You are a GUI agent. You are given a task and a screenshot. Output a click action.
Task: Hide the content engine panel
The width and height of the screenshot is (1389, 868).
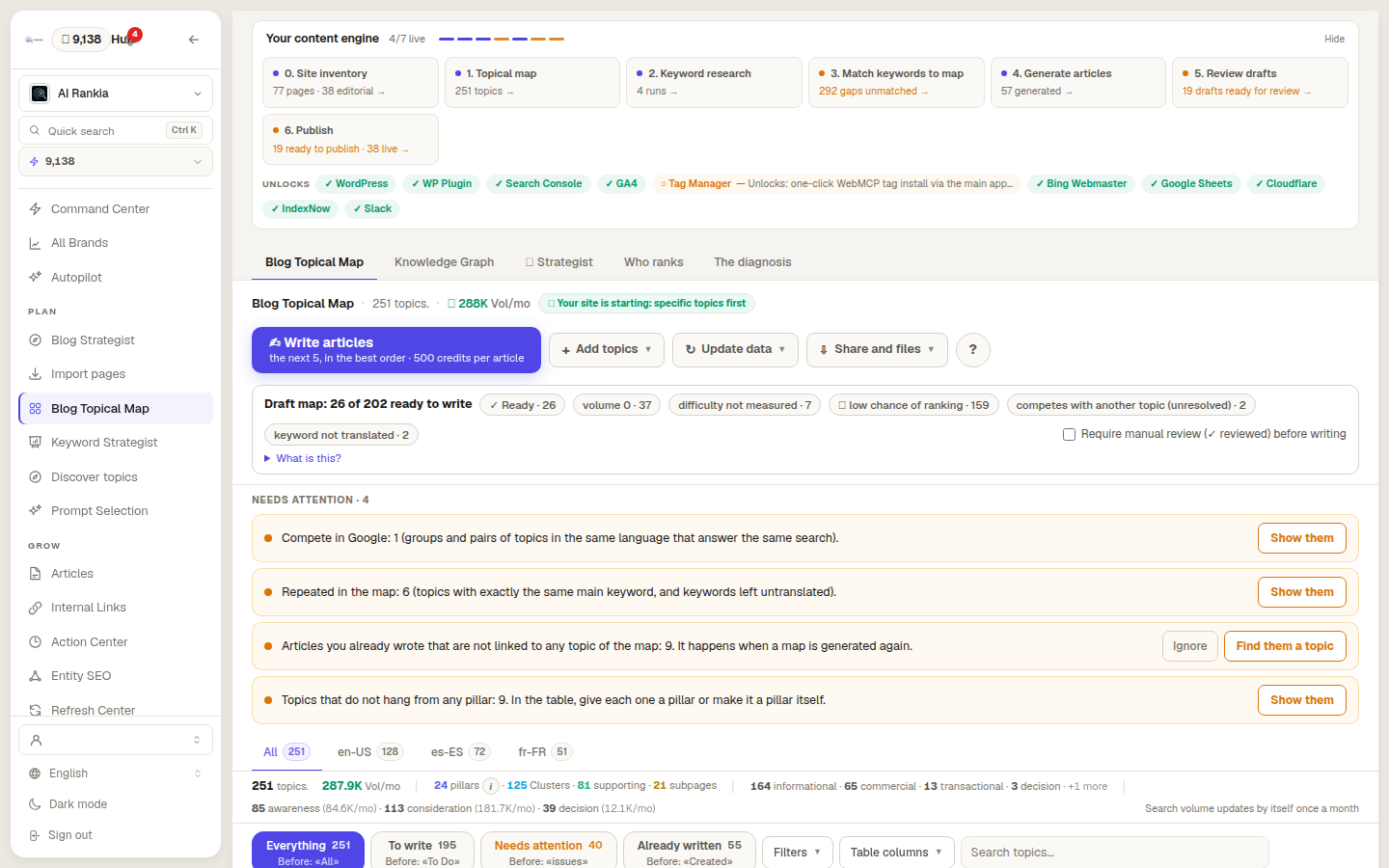tap(1335, 40)
